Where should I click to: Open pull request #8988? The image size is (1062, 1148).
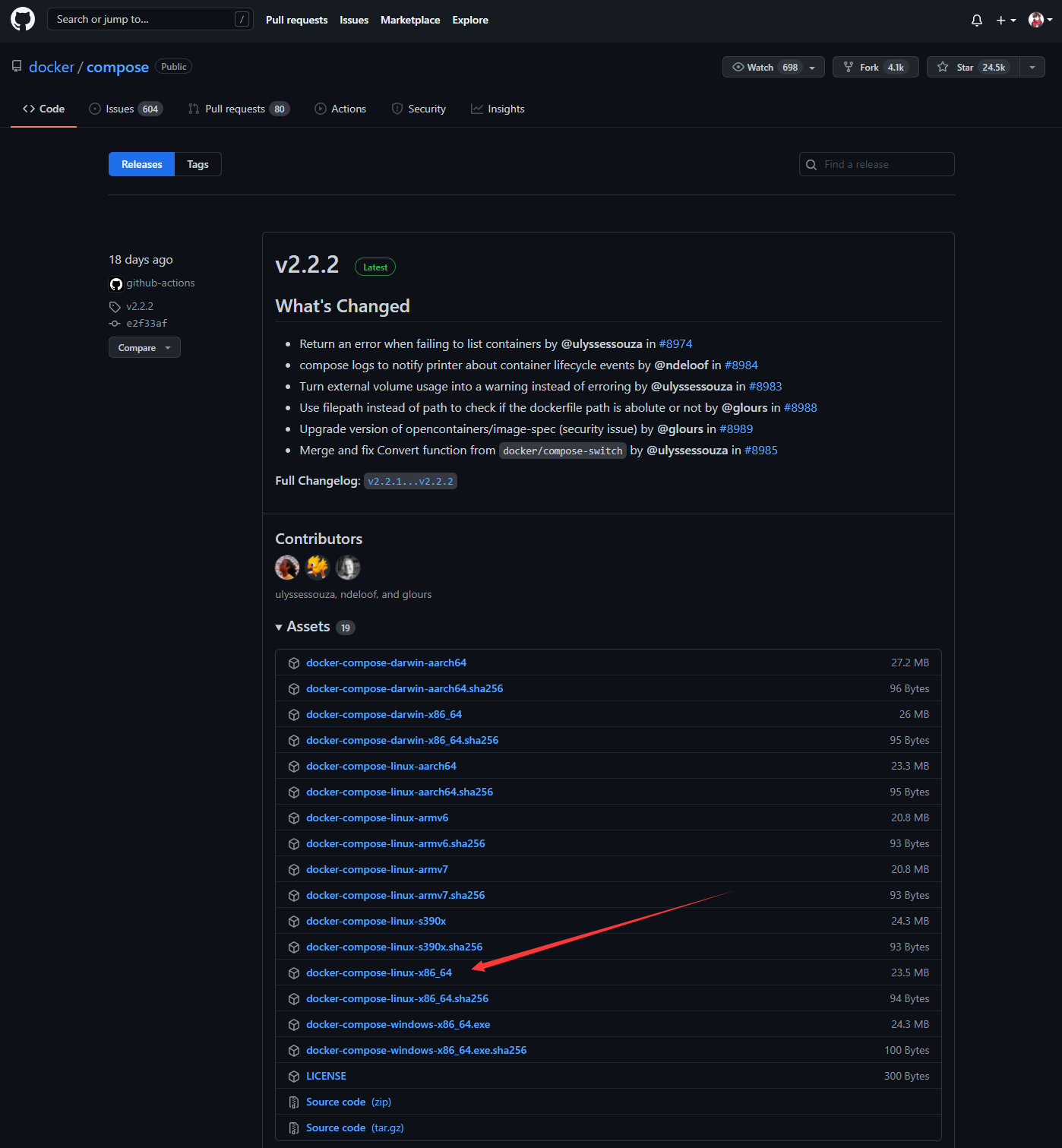801,408
